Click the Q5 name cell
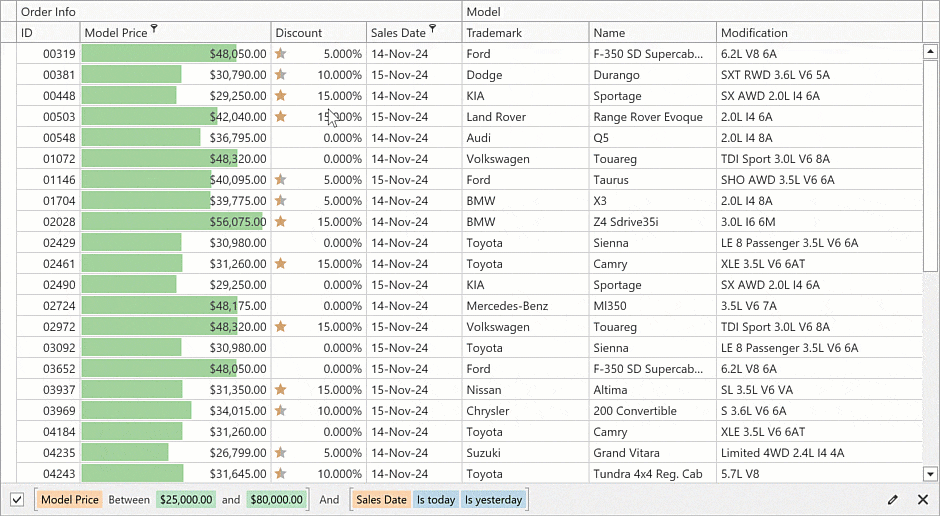Viewport: 940px width, 516px height. [x=652, y=137]
